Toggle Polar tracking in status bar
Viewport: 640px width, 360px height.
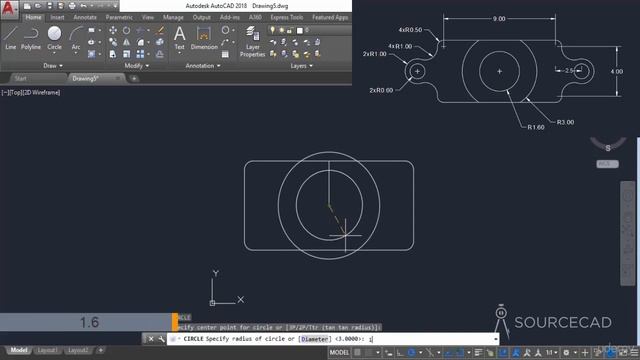(x=411, y=352)
